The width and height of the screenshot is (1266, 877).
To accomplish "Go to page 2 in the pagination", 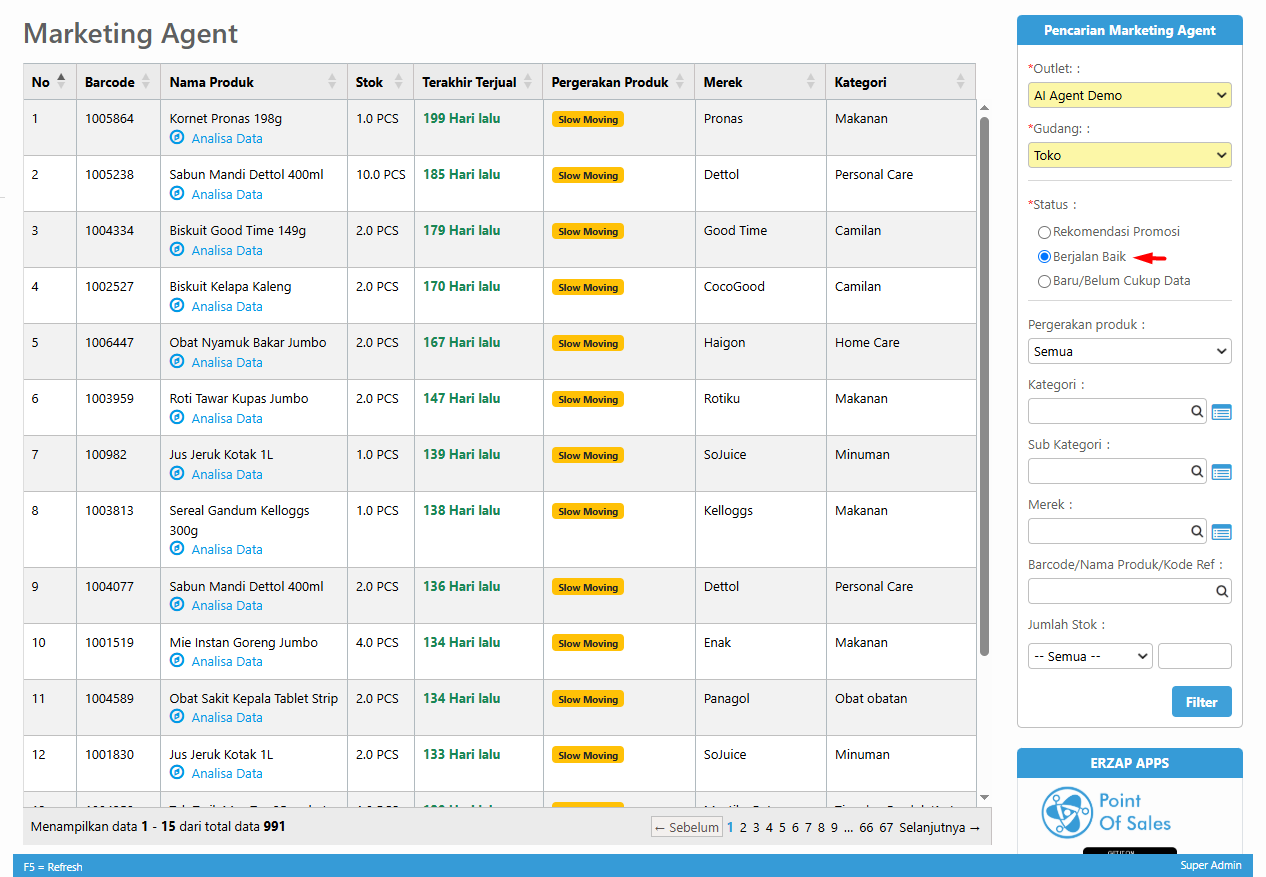I will pyautogui.click(x=743, y=828).
